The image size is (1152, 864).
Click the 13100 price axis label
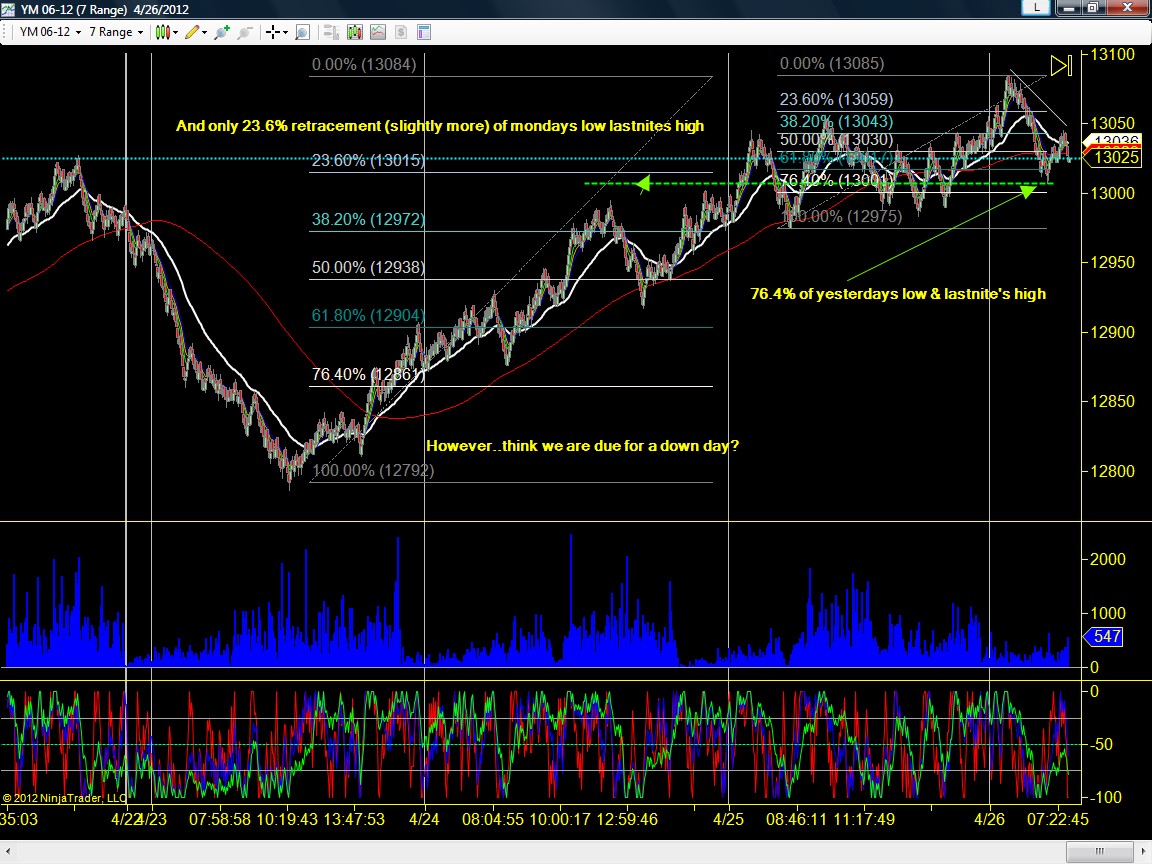pyautogui.click(x=1112, y=54)
